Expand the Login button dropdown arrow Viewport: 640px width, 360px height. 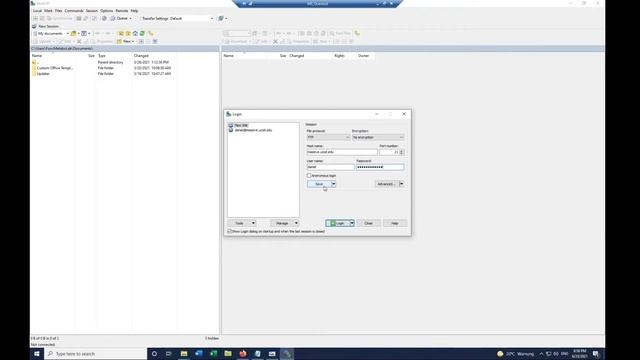point(352,223)
